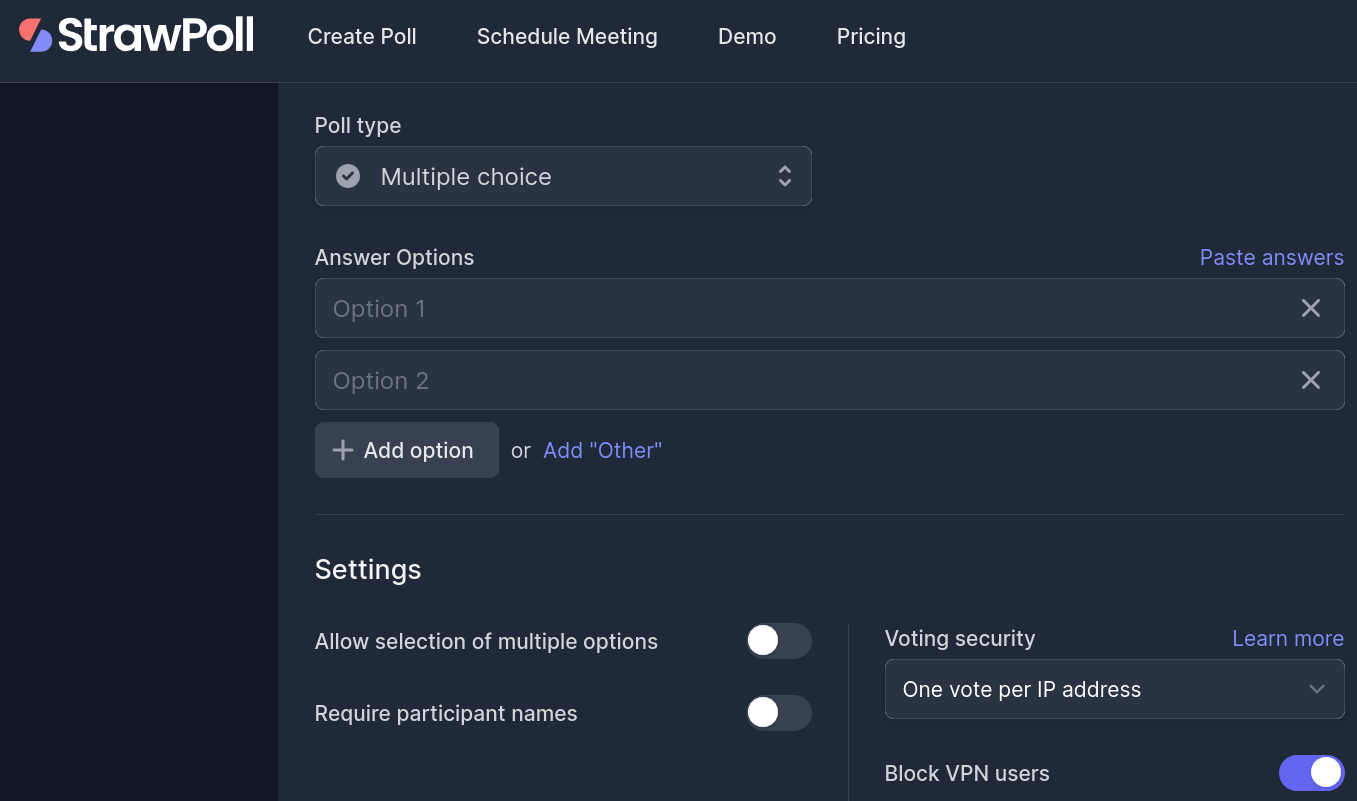Click the StrawPoll logo icon
Screen dimensions: 1357x801
click(x=36, y=35)
